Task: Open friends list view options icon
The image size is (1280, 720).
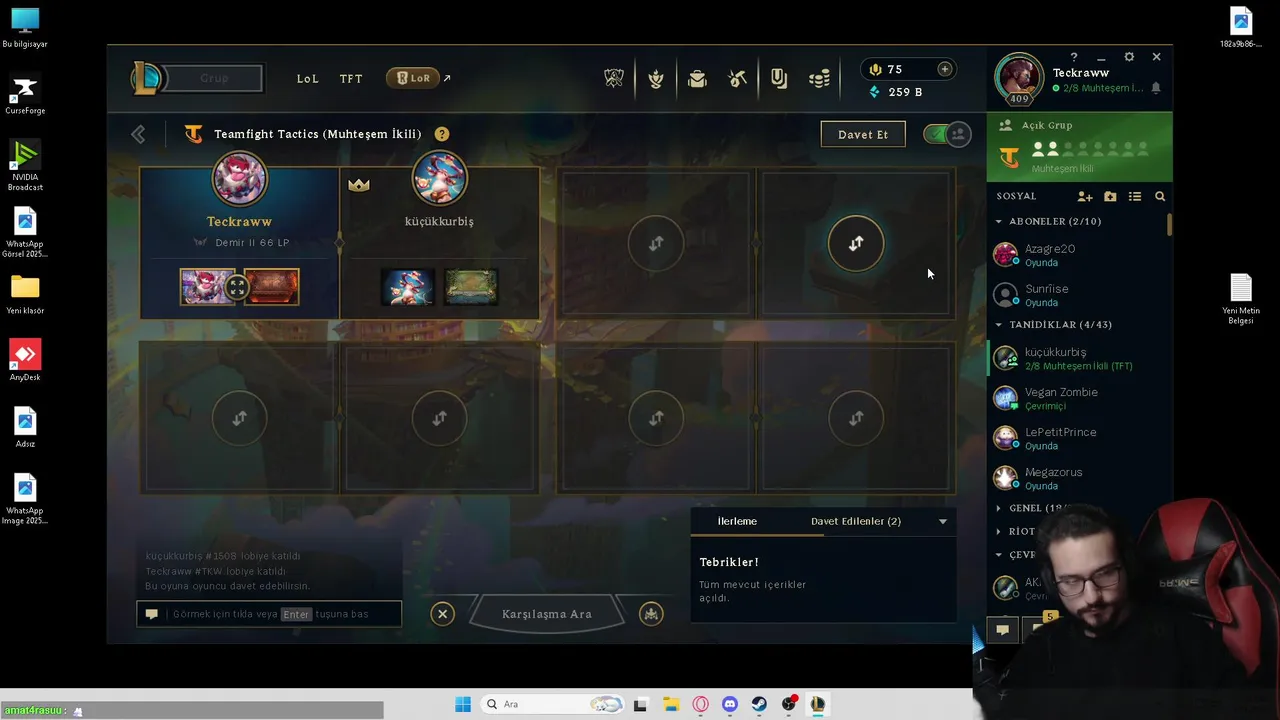Action: tap(1135, 196)
